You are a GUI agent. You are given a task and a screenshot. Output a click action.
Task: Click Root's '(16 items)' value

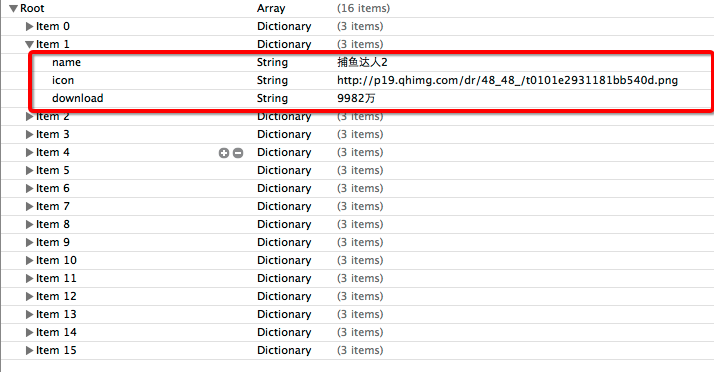point(363,8)
